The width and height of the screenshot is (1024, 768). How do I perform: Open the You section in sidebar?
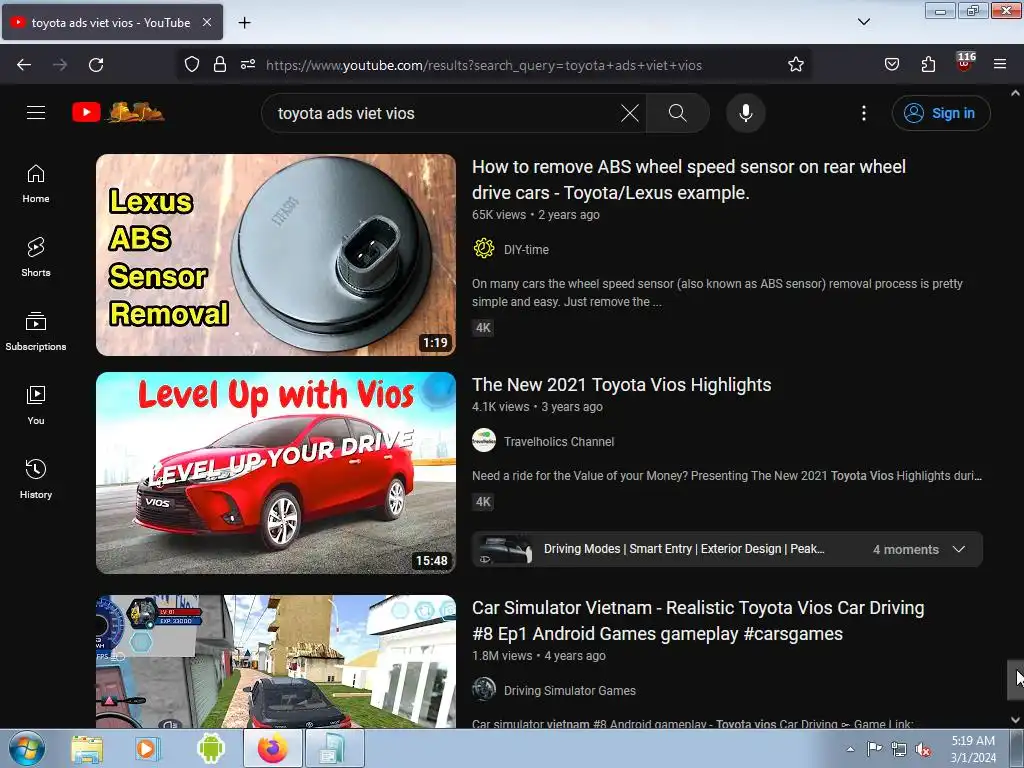click(36, 405)
